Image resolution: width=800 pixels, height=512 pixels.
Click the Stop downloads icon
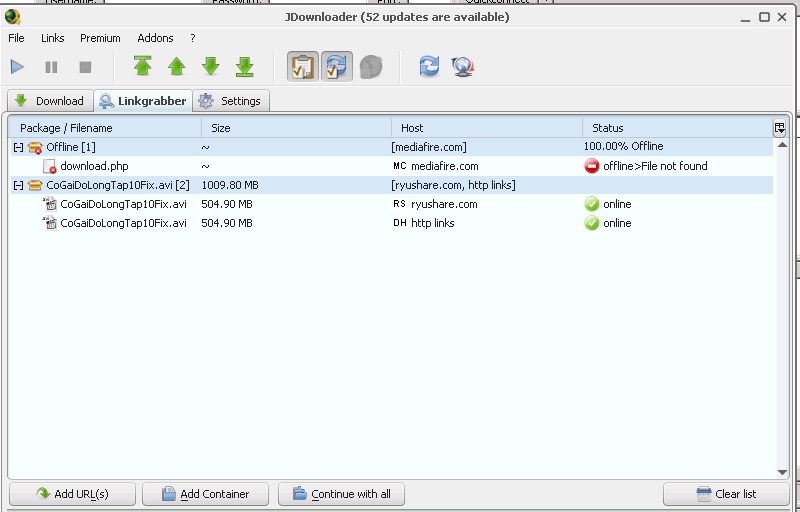pyautogui.click(x=85, y=67)
